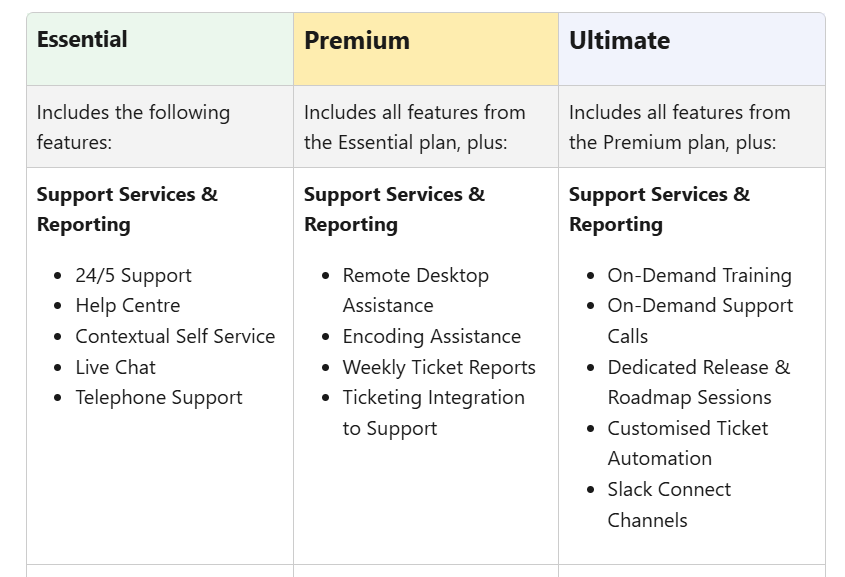Select Contextual Self Service feature
The image size is (845, 577).
(x=175, y=336)
